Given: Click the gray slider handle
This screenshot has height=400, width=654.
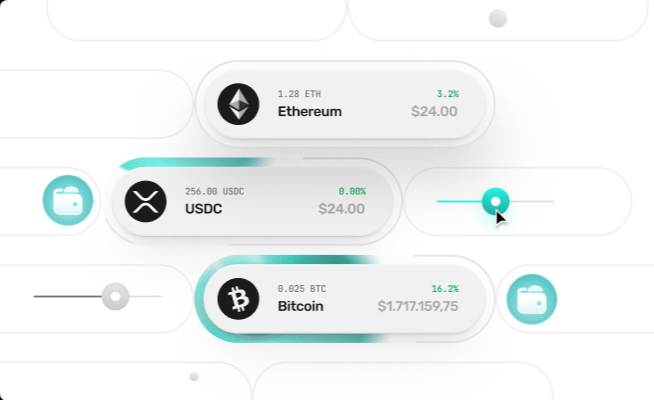Looking at the screenshot, I should point(116,296).
